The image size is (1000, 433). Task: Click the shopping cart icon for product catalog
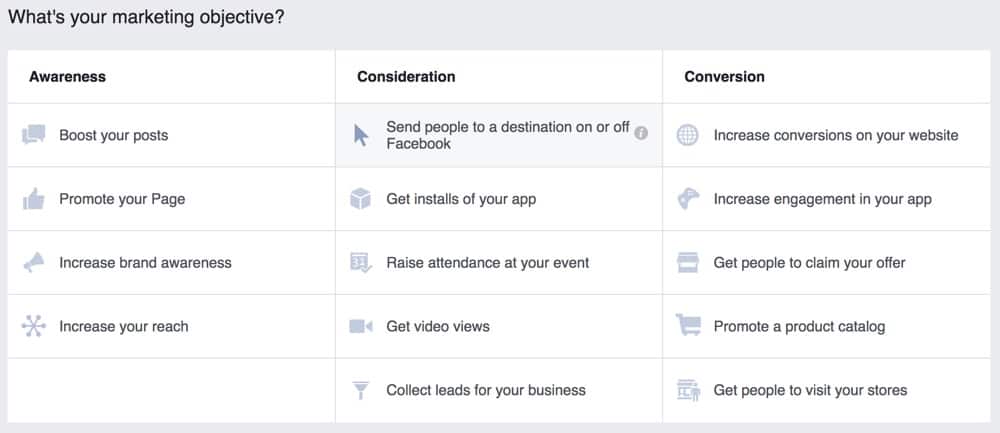click(688, 326)
